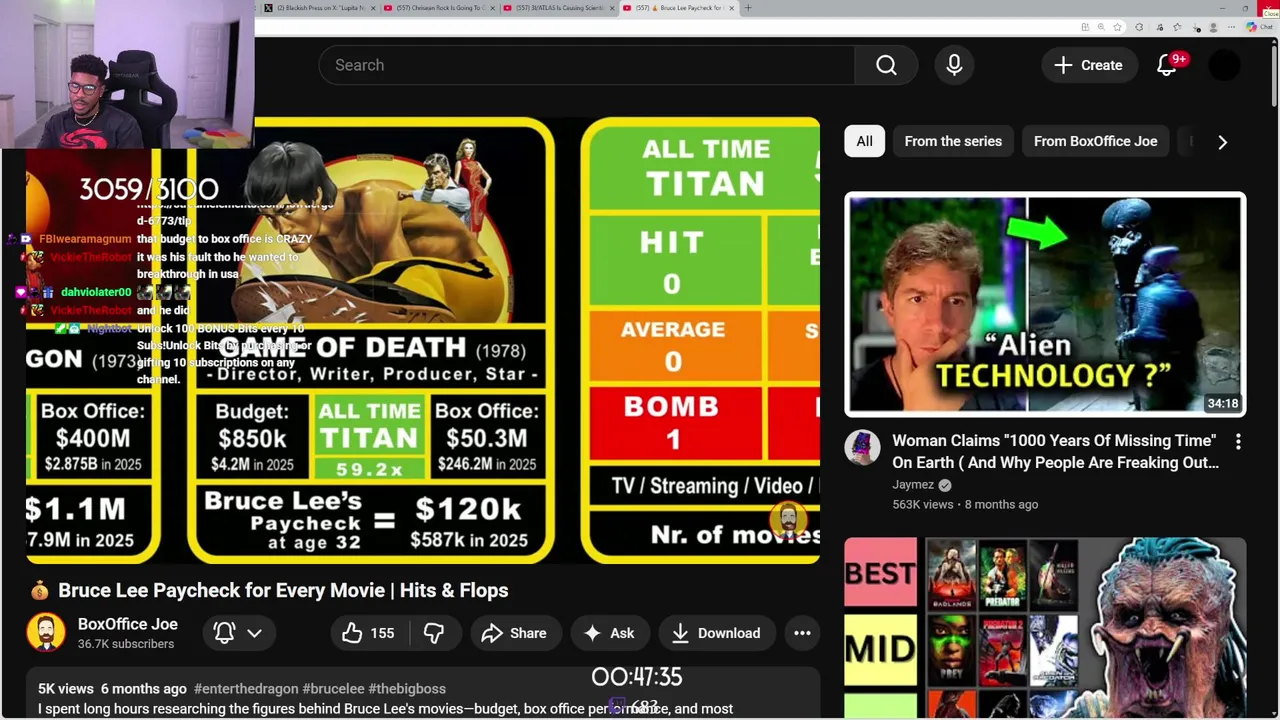Like the Bruce Lee Paycheck video
This screenshot has width=1280, height=720.
[x=368, y=633]
